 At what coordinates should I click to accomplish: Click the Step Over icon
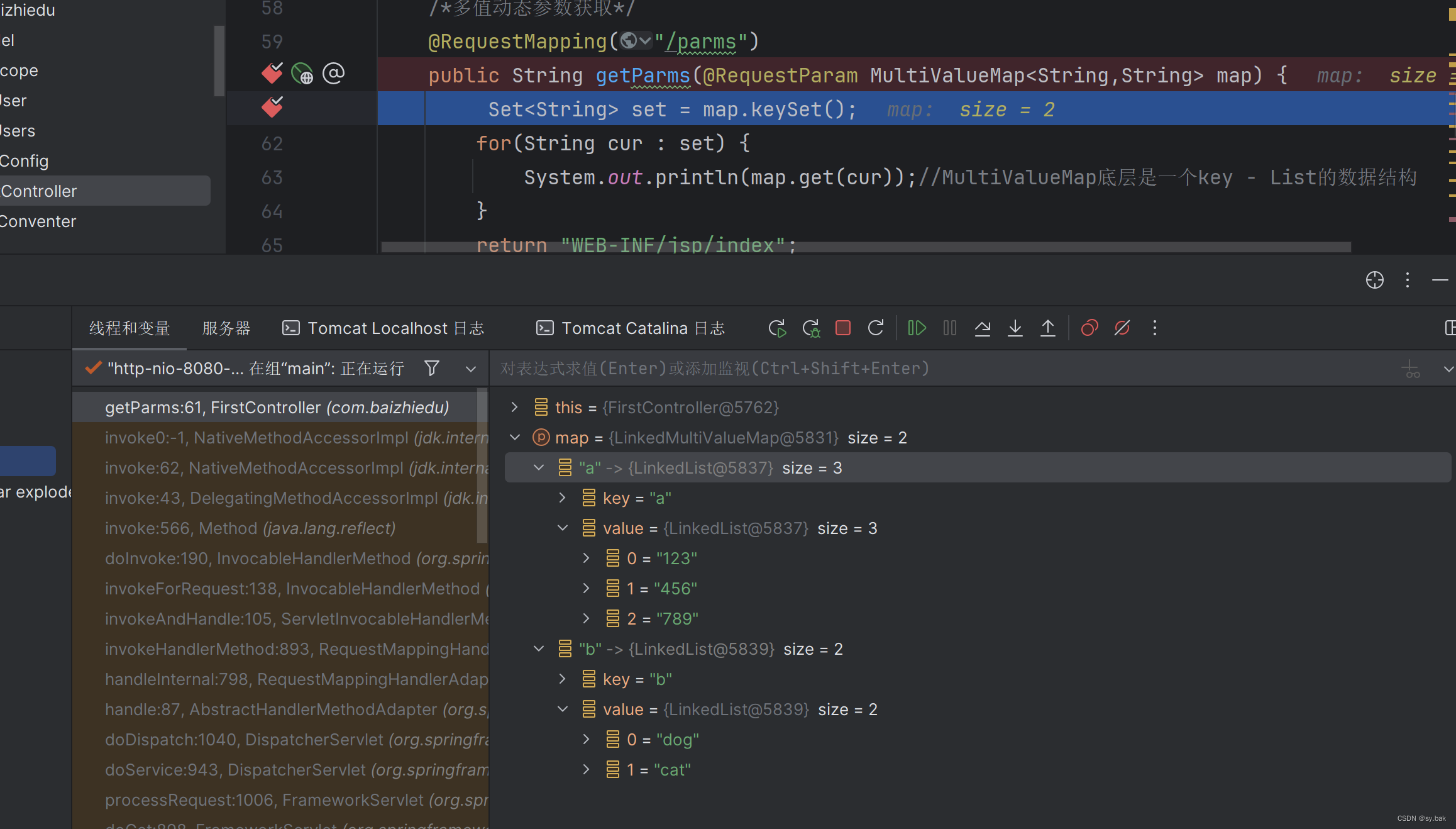tap(982, 328)
